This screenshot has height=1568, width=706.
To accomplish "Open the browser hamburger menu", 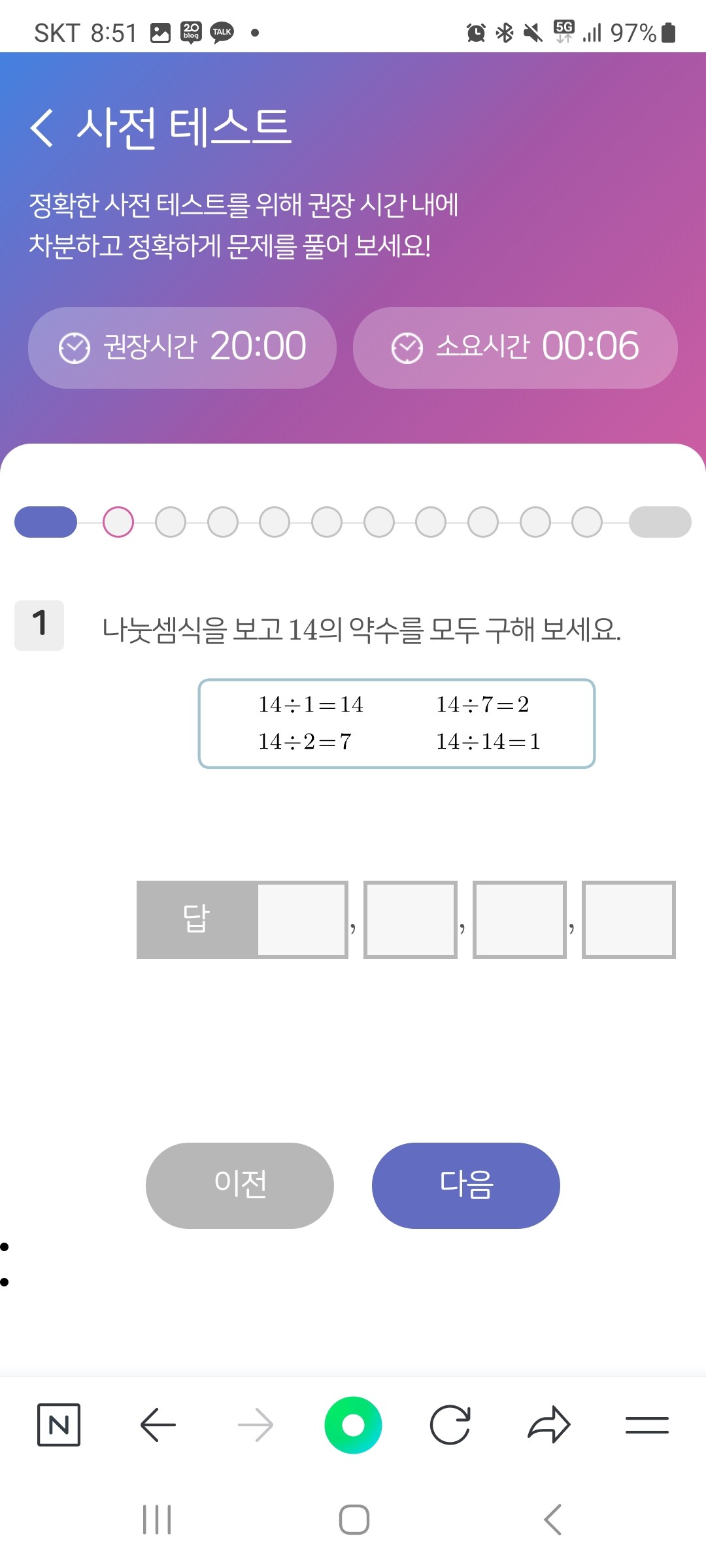I will tap(647, 1425).
